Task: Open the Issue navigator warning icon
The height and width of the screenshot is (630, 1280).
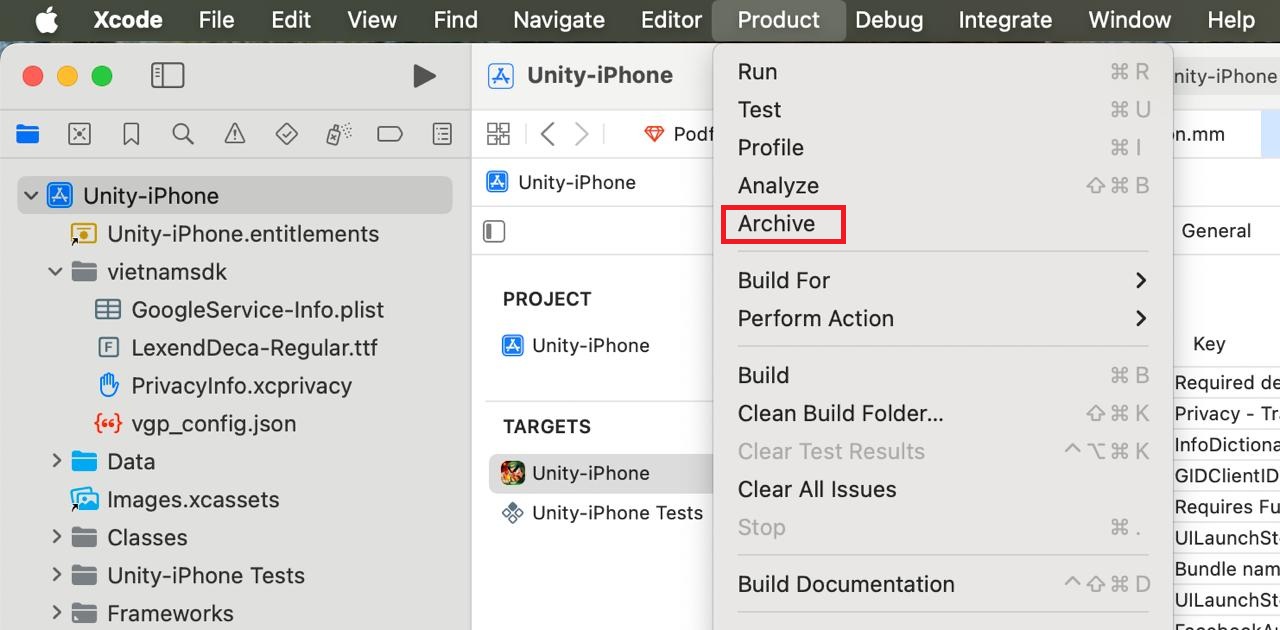Action: [x=235, y=134]
